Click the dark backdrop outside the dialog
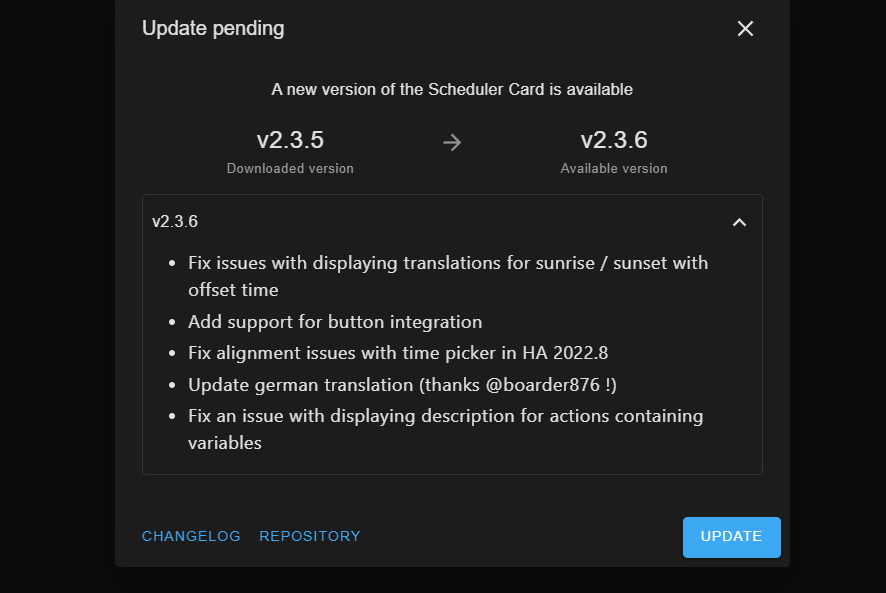Image resolution: width=886 pixels, height=593 pixels. coord(55,300)
